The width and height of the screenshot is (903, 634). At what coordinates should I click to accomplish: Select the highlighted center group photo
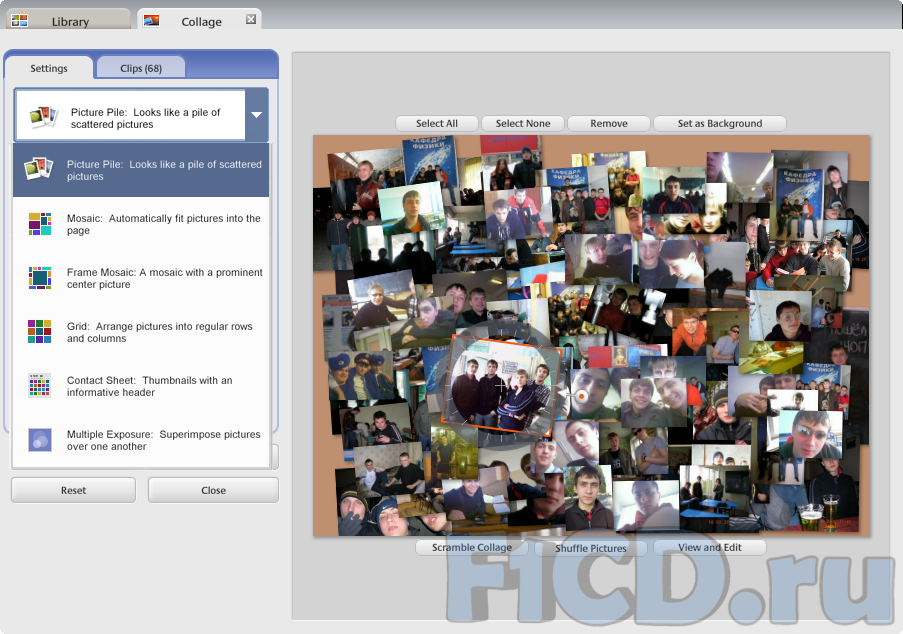pos(500,386)
